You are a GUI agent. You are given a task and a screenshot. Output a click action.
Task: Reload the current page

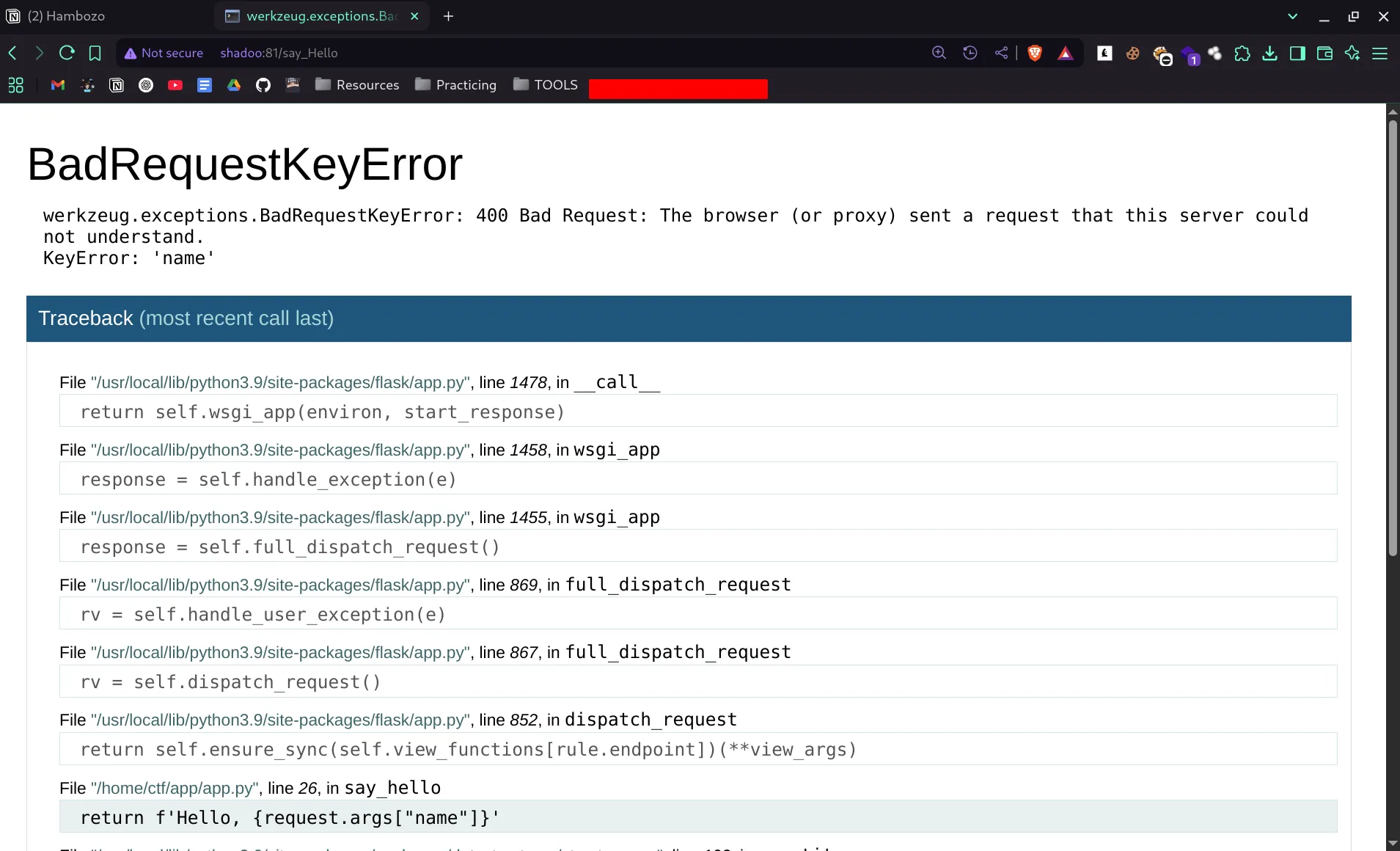click(x=67, y=53)
